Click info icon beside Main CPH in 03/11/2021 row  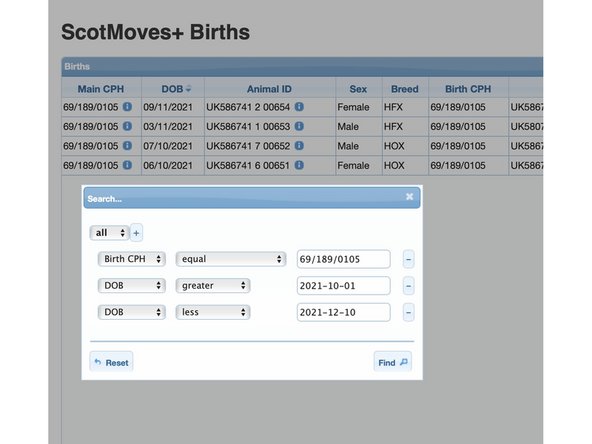click(x=128, y=126)
